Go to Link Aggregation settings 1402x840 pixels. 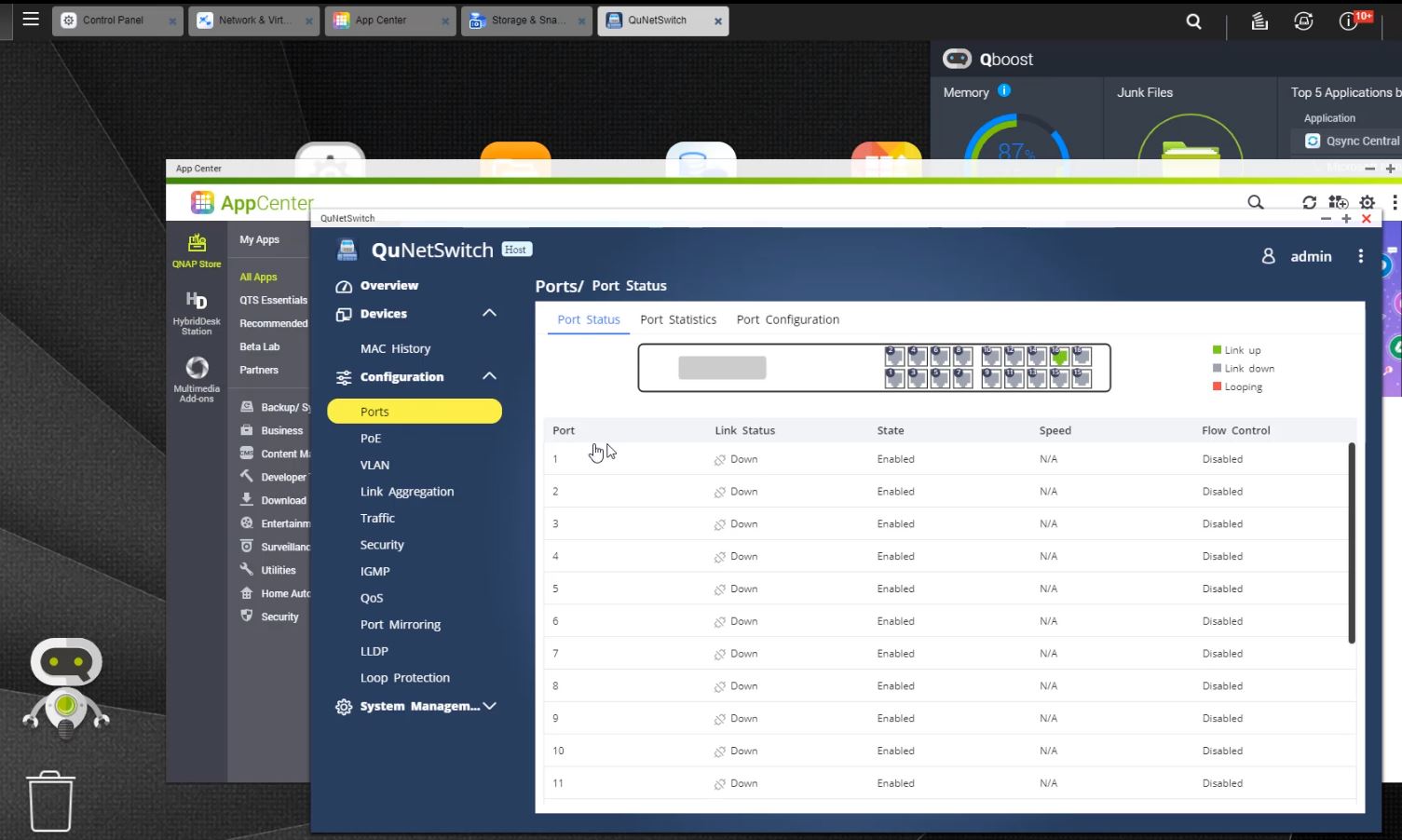pos(407,491)
